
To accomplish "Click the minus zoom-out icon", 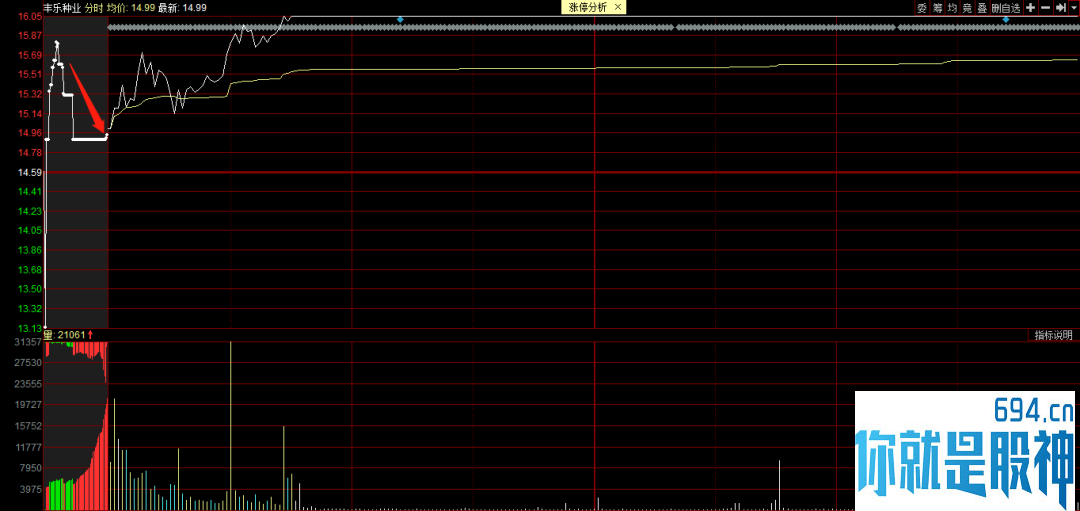I will point(1046,8).
